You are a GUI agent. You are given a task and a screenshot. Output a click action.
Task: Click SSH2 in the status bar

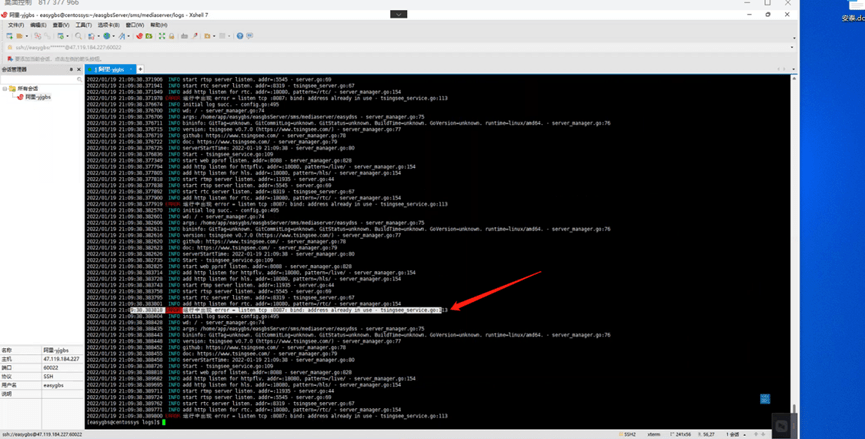point(629,435)
